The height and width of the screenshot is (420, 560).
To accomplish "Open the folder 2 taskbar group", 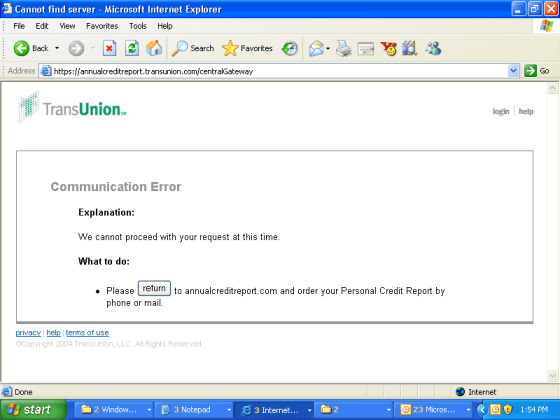I will 353,410.
